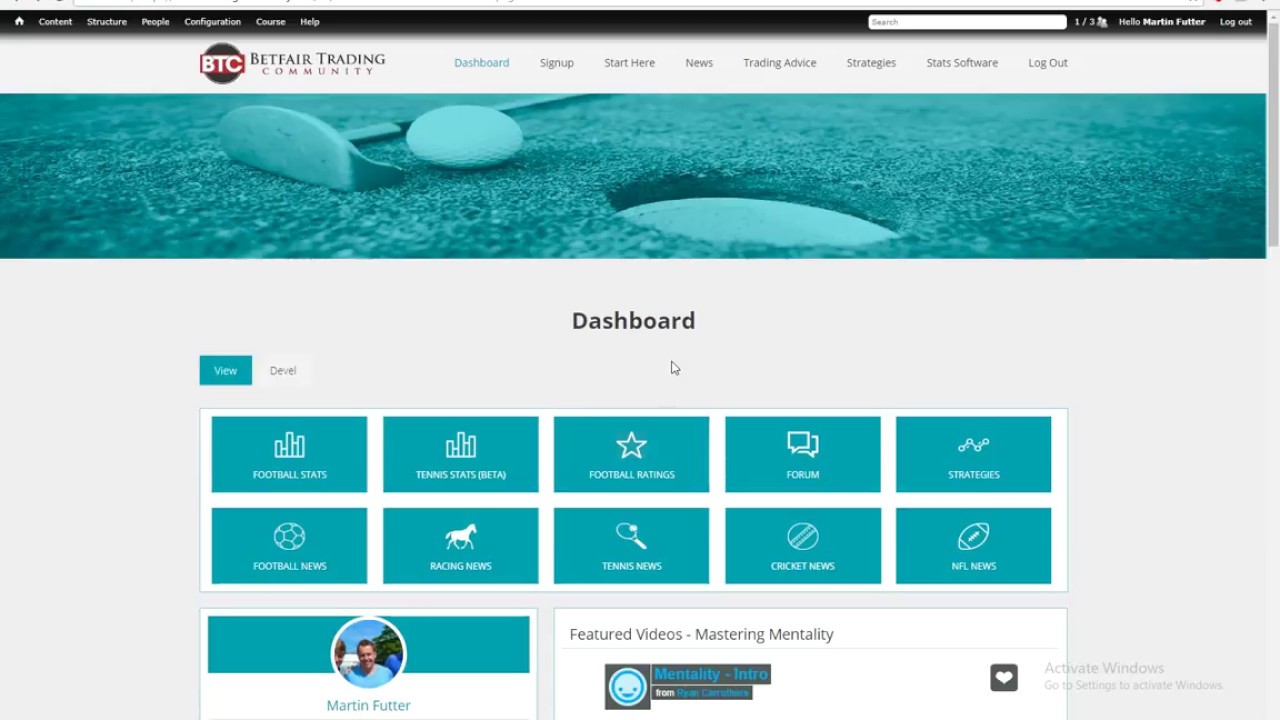1280x720 pixels.
Task: Select the View tab
Action: pos(225,370)
